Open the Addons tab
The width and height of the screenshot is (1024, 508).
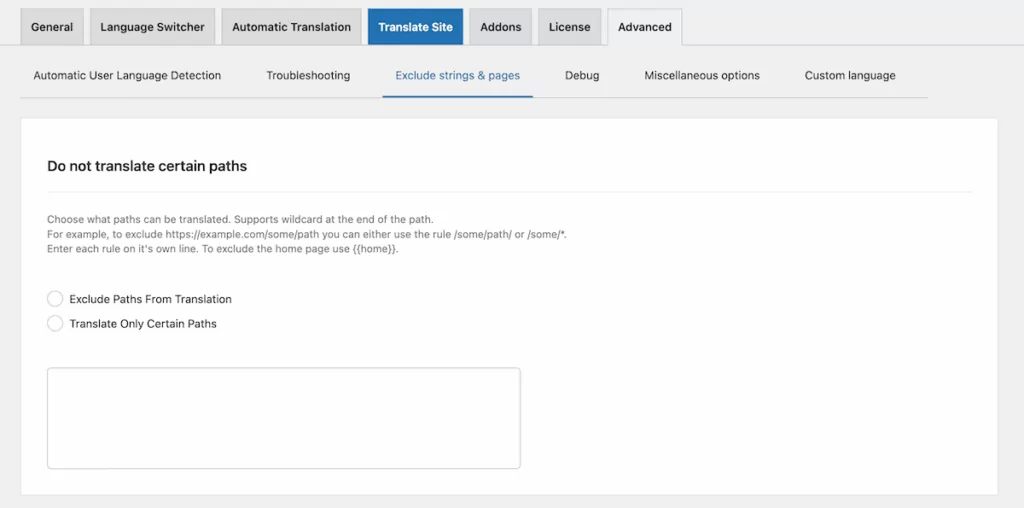[501, 27]
